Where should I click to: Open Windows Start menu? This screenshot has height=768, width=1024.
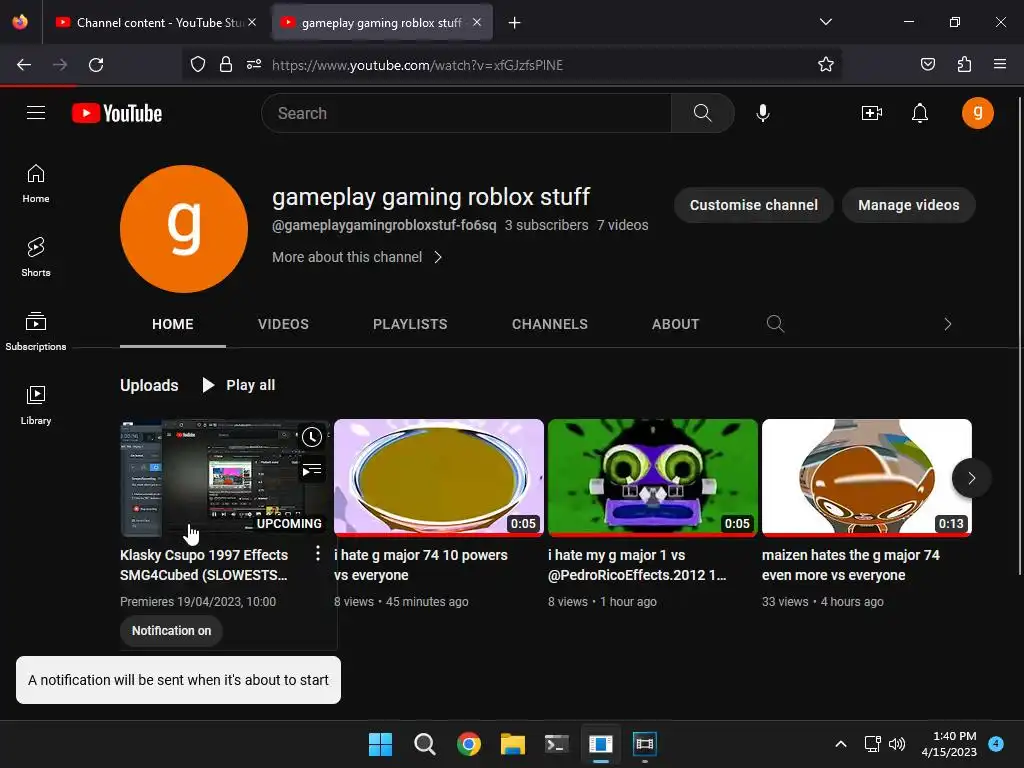point(380,744)
